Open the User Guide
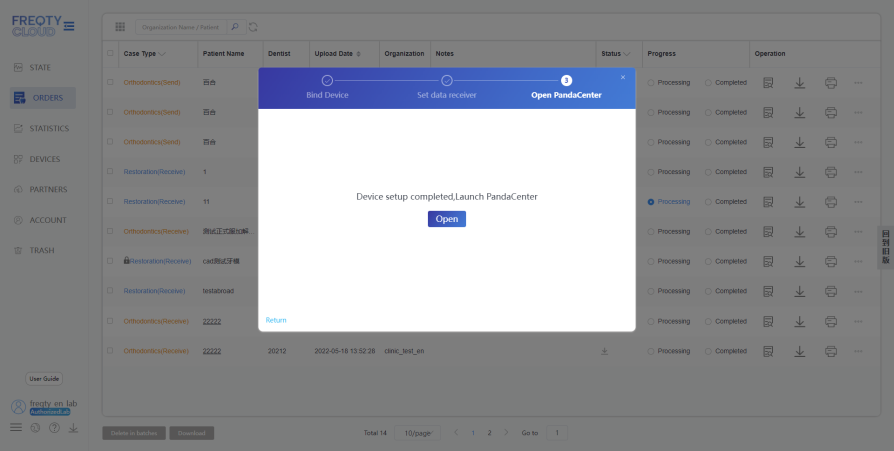 click(x=44, y=379)
